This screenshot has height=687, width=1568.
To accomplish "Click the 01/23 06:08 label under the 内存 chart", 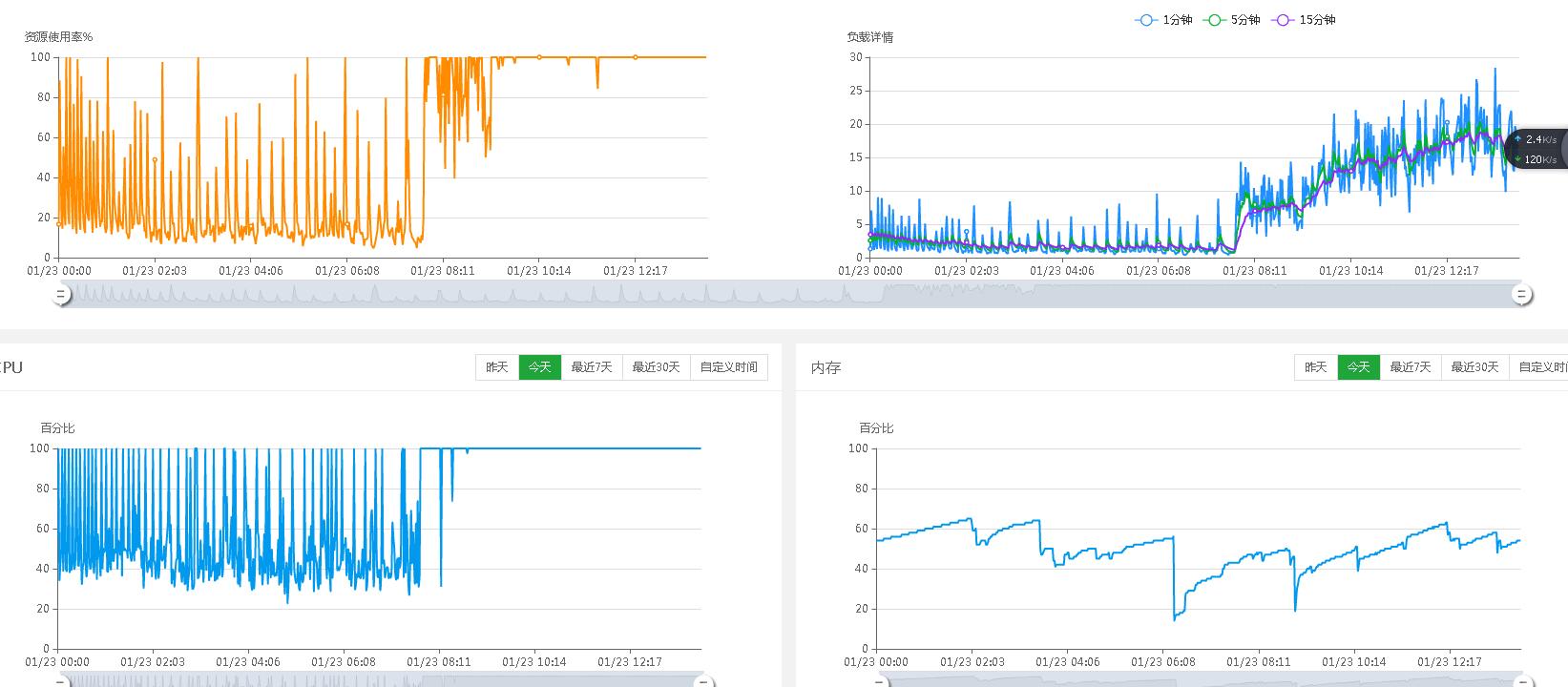I will (x=1163, y=662).
